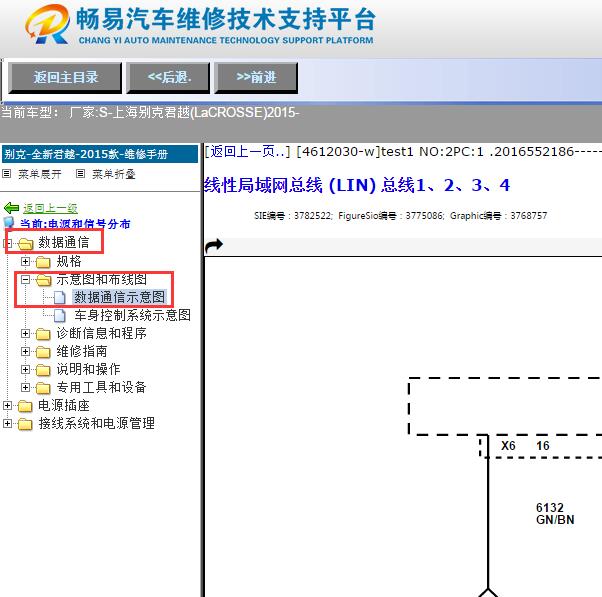
Task: Expand the 专用工具和设备 tree node
Action: tap(25, 387)
